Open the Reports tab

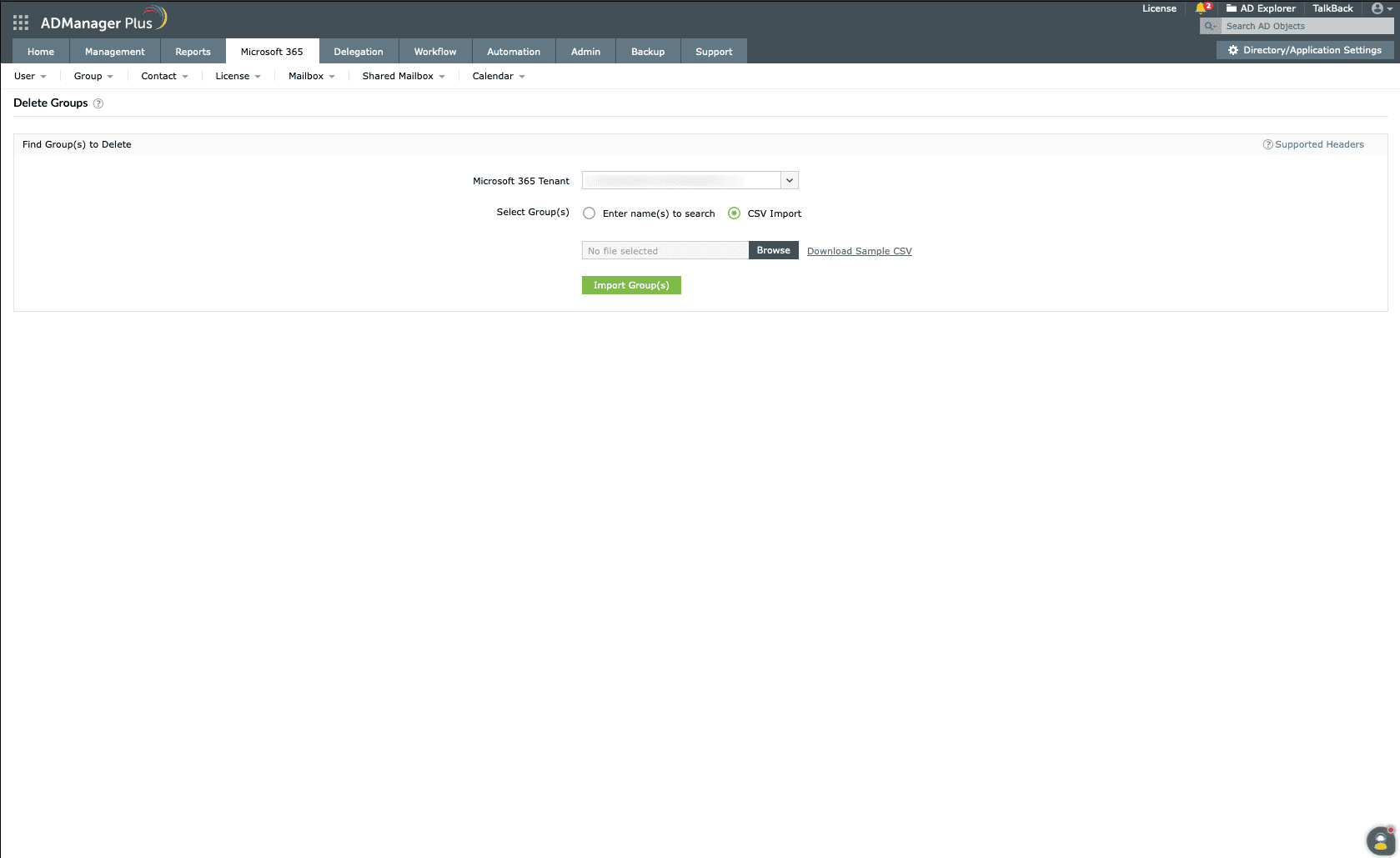point(193,52)
